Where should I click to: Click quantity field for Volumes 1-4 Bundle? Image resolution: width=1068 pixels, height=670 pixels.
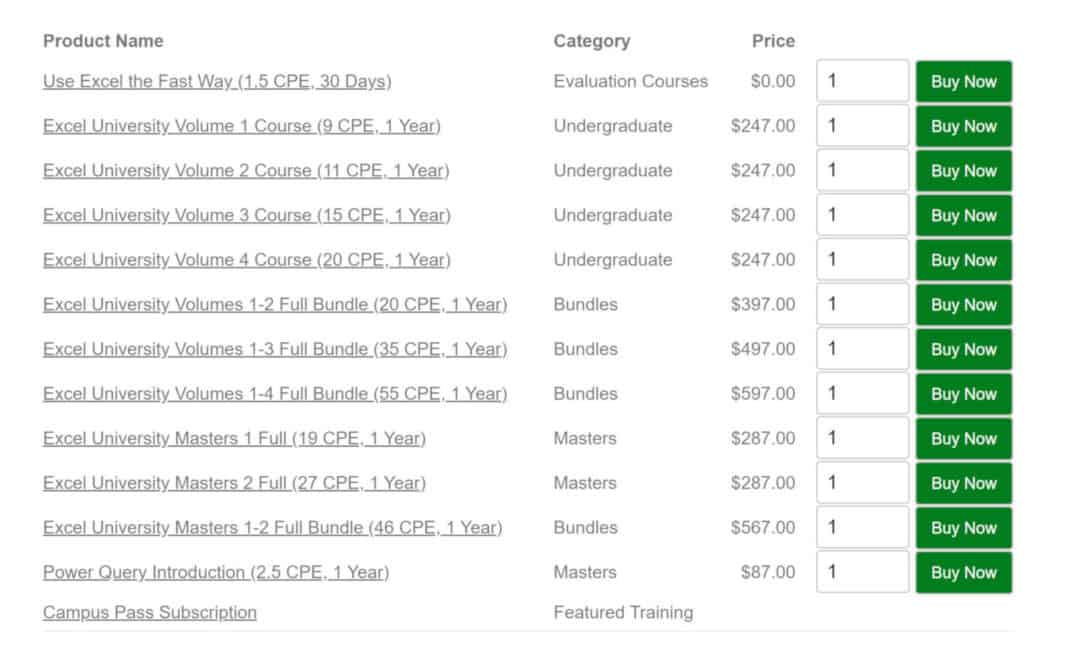(861, 393)
